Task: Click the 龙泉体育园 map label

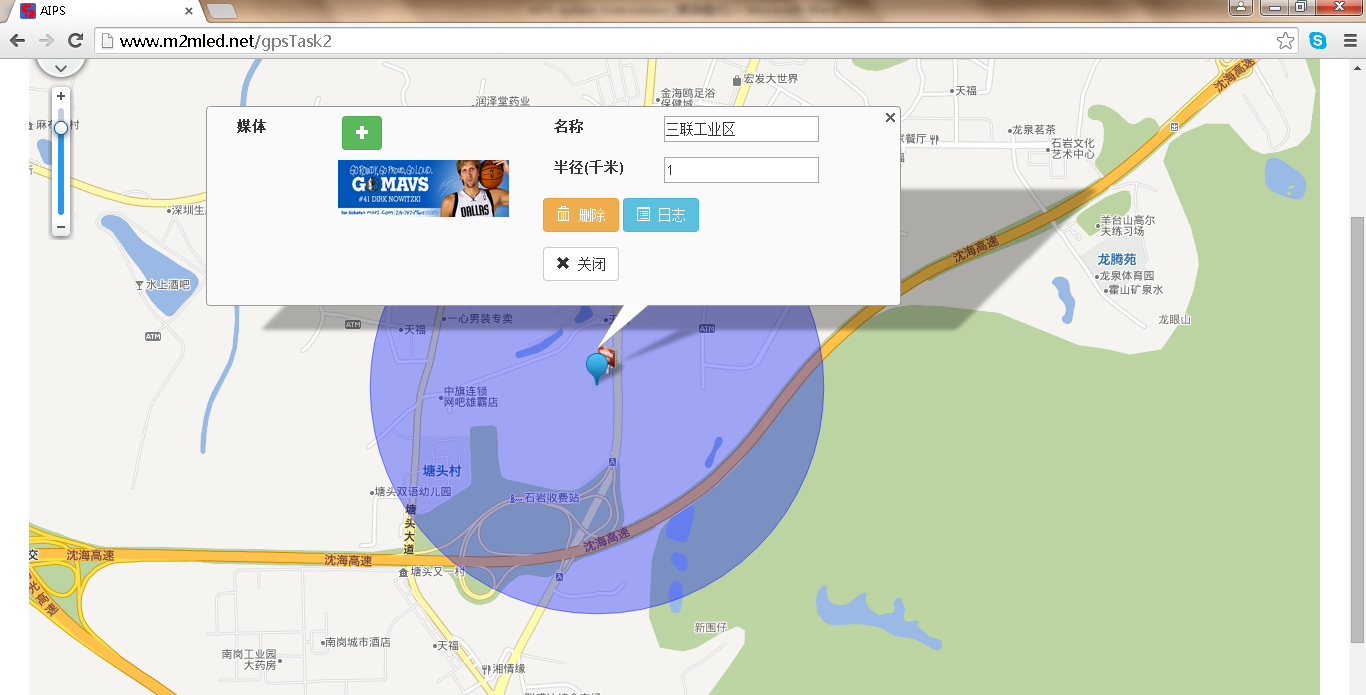Action: coord(1127,276)
